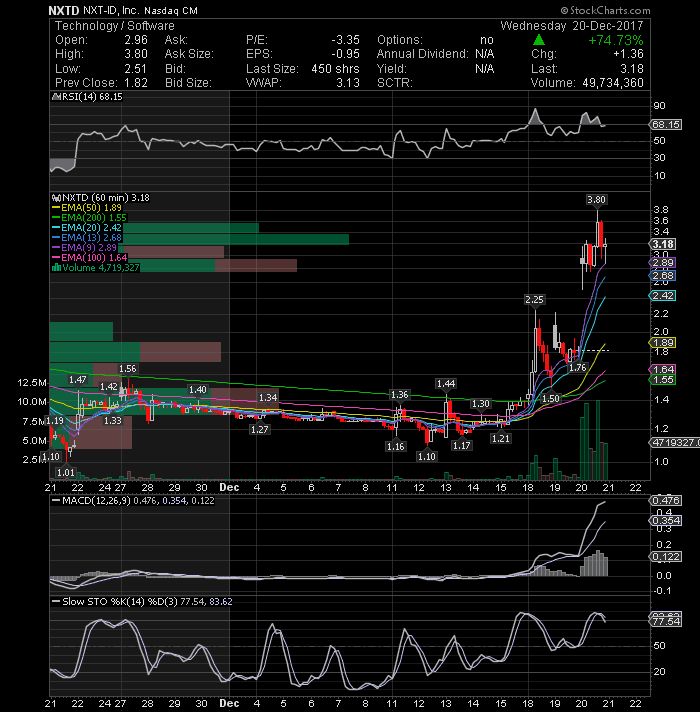
Task: Click the yellow EMA(50) line swatch
Action: click(56, 208)
